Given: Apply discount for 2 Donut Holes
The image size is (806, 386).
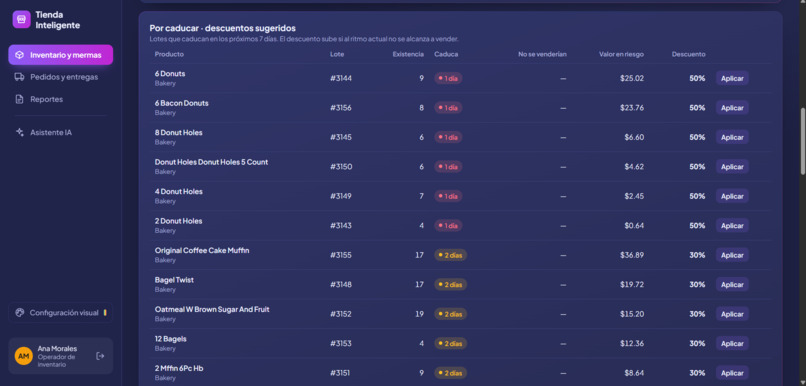Looking at the screenshot, I should (732, 226).
